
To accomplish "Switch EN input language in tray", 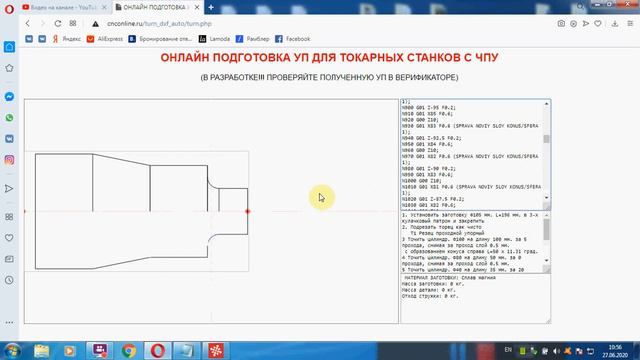I will tap(508, 350).
